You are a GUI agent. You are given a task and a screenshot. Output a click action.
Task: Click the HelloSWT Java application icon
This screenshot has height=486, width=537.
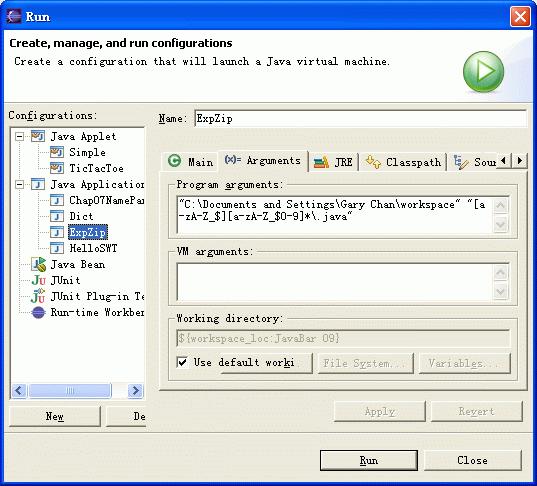tap(57, 248)
